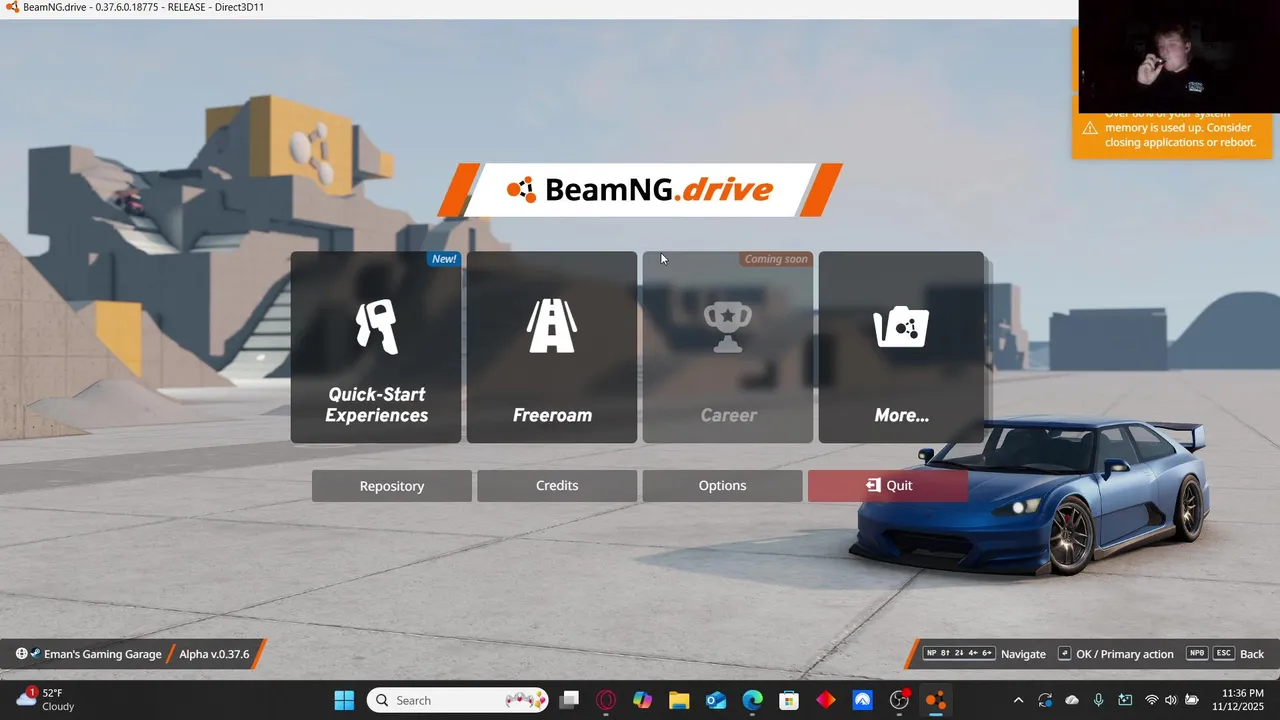Open Outlook from the taskbar
The width and height of the screenshot is (1280, 720).
point(716,700)
